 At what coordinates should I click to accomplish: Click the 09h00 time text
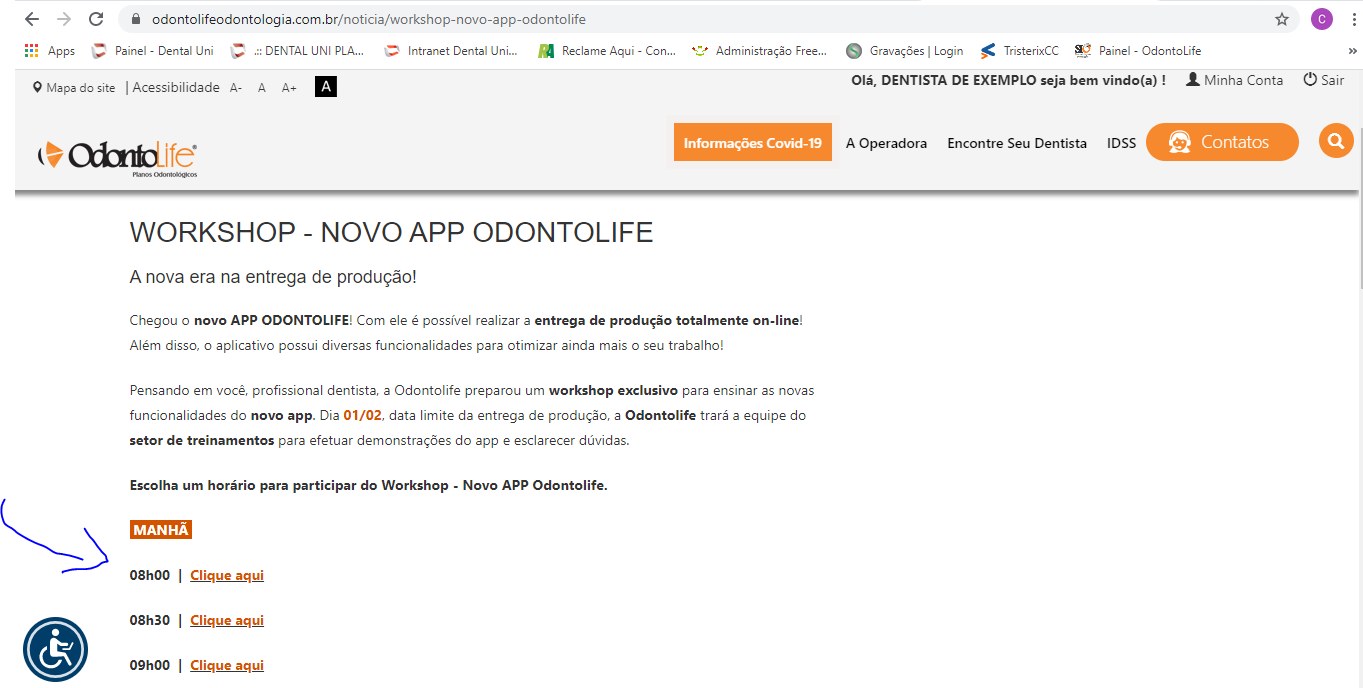click(150, 665)
